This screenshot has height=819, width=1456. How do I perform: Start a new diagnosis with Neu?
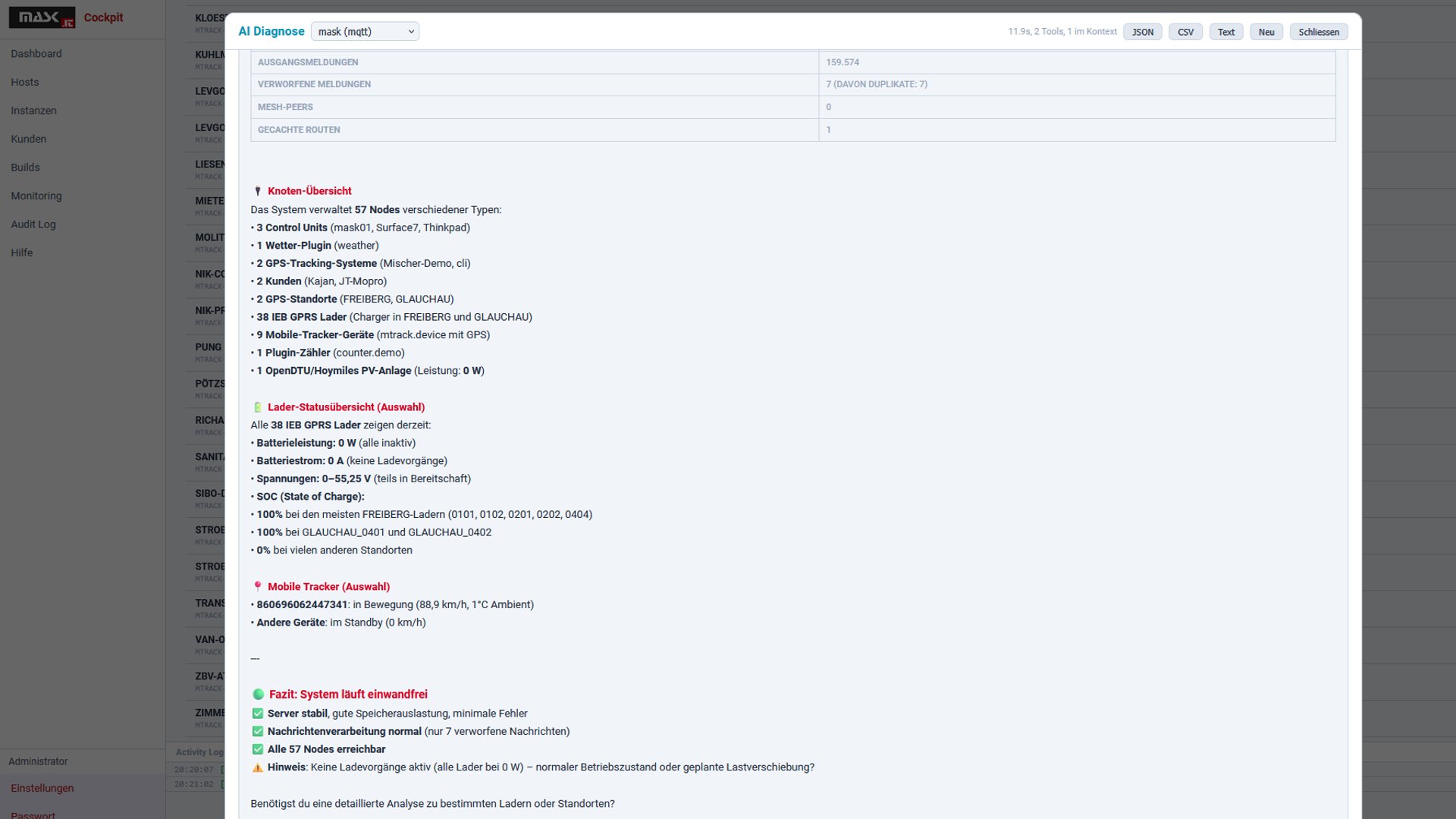pos(1266,32)
